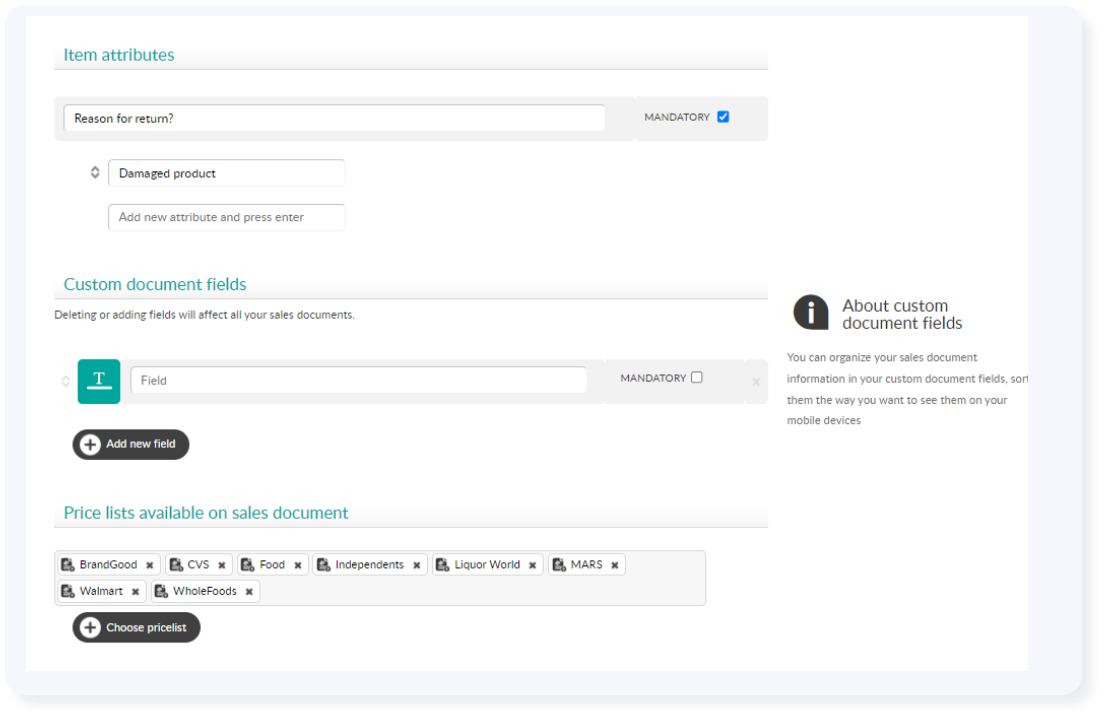1107x720 pixels.
Task: Click the BrandGood pricelist icon
Action: 68,565
